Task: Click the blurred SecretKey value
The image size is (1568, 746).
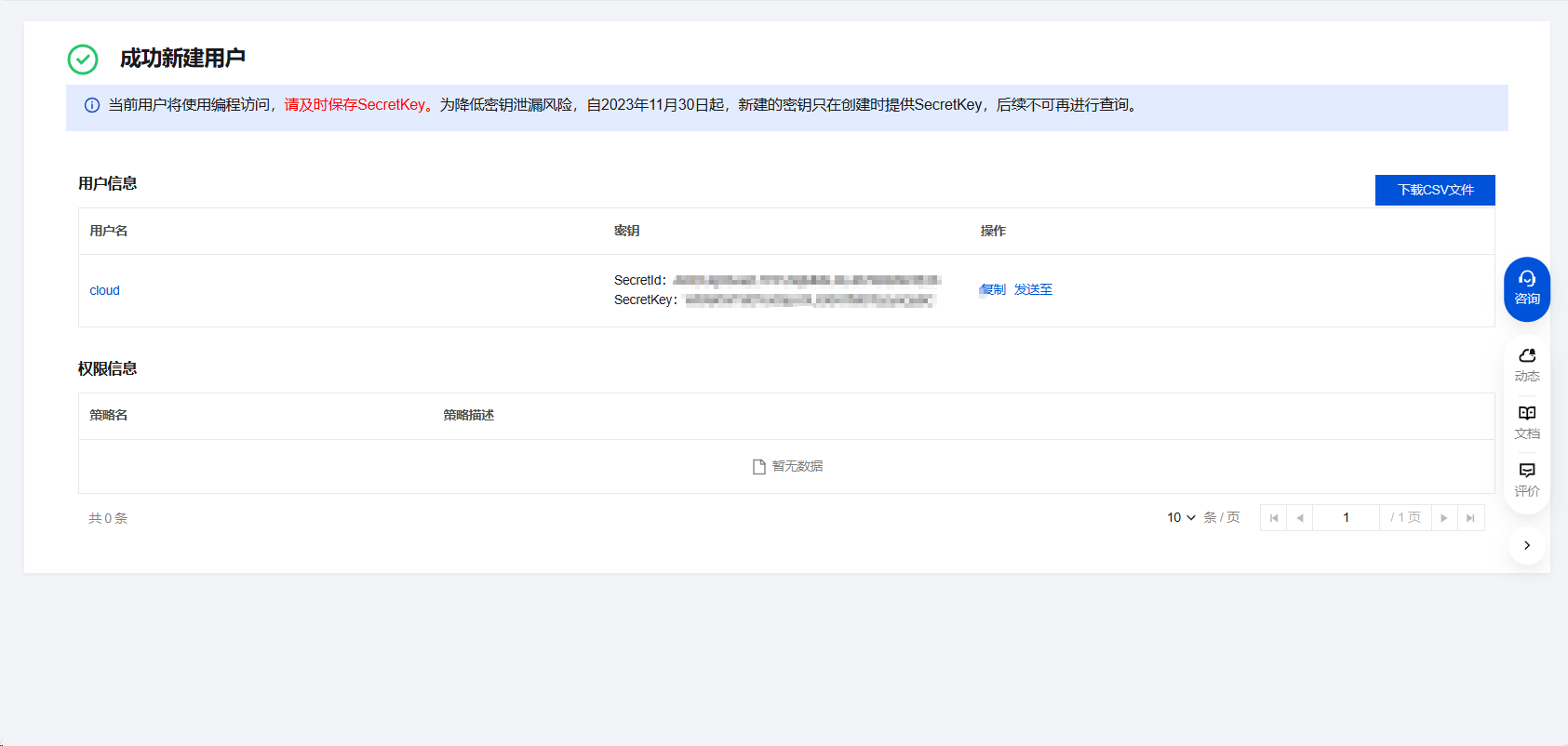Action: click(x=810, y=300)
